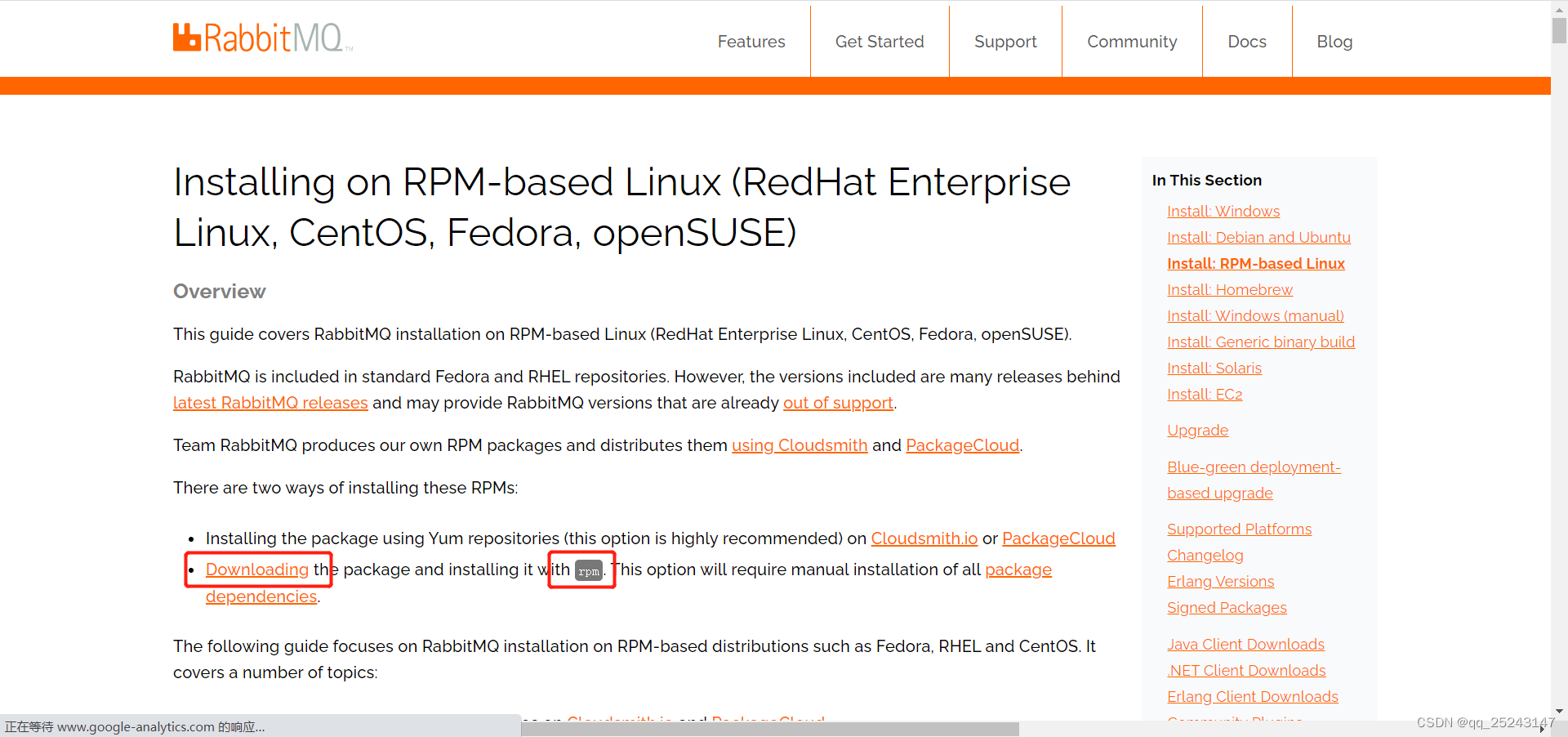Visit the Blog
1568x737 pixels.
point(1334,41)
